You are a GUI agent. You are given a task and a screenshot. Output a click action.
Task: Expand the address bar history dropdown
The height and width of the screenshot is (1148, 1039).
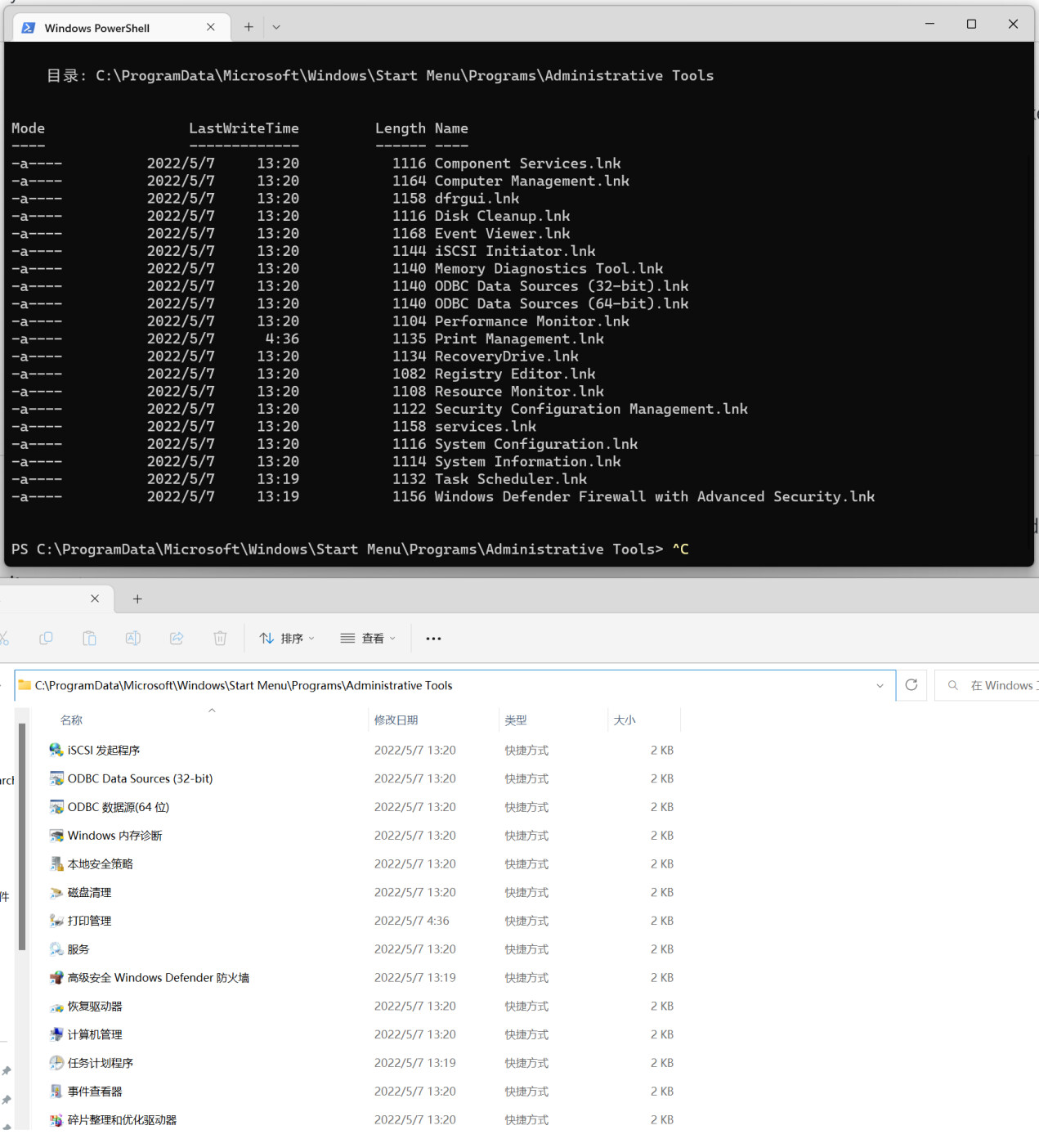880,685
